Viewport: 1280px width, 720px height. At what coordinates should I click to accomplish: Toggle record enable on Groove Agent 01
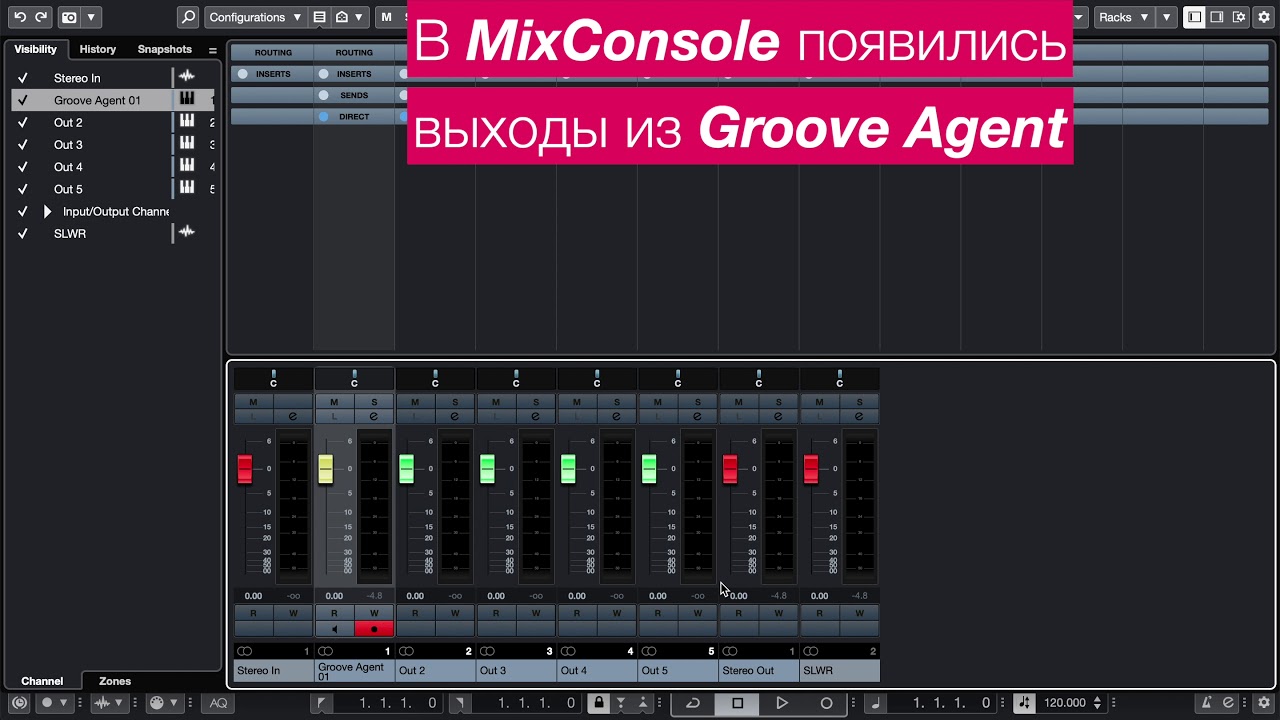coord(374,629)
